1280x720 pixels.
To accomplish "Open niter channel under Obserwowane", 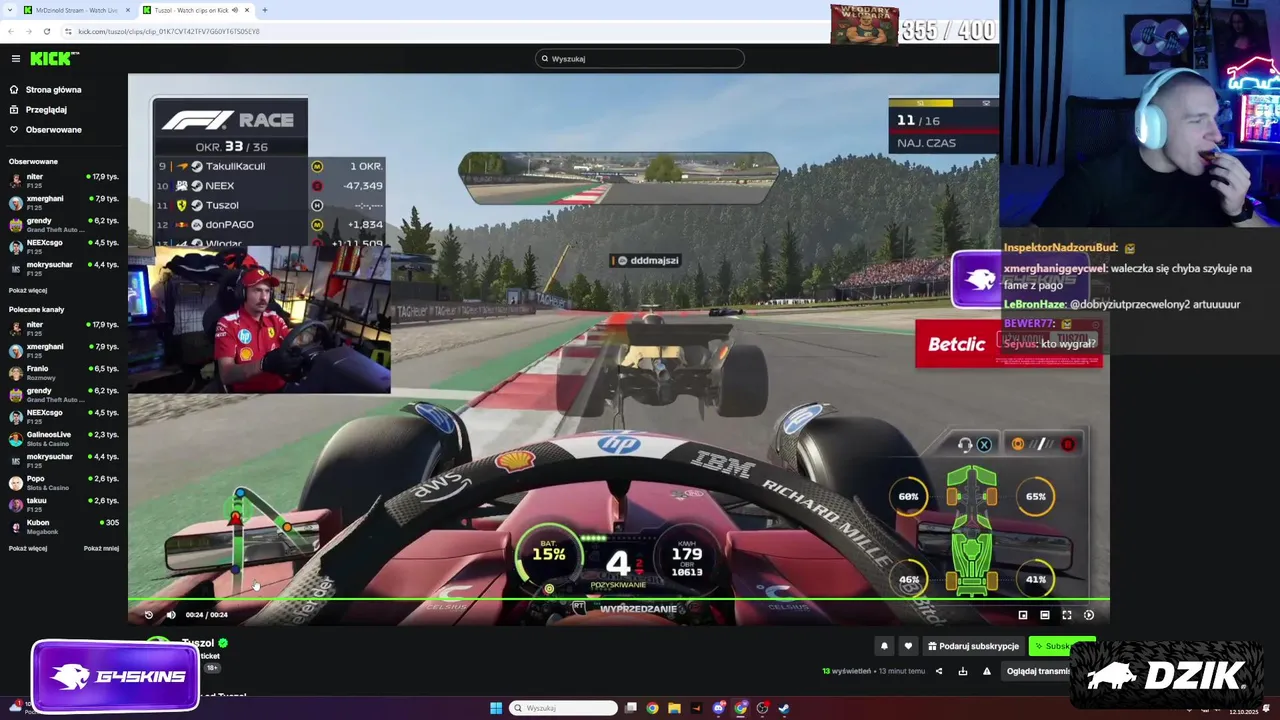I will [x=64, y=180].
